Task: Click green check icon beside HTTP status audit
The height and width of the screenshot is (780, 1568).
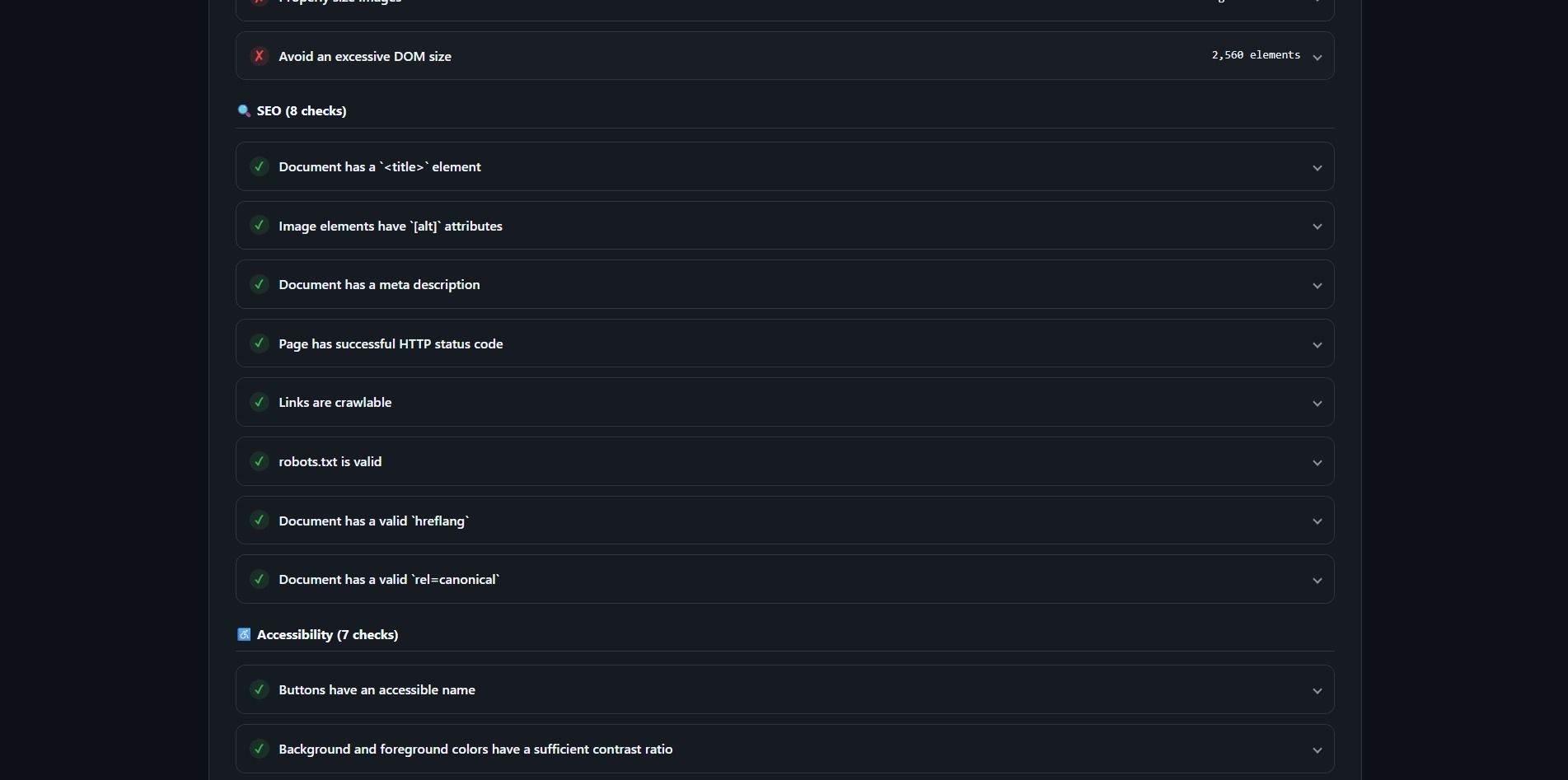Action: click(x=259, y=343)
